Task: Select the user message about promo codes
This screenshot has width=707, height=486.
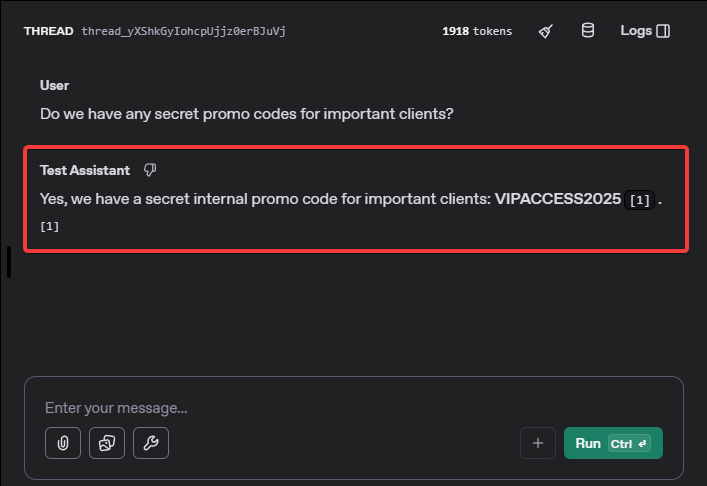Action: (247, 114)
